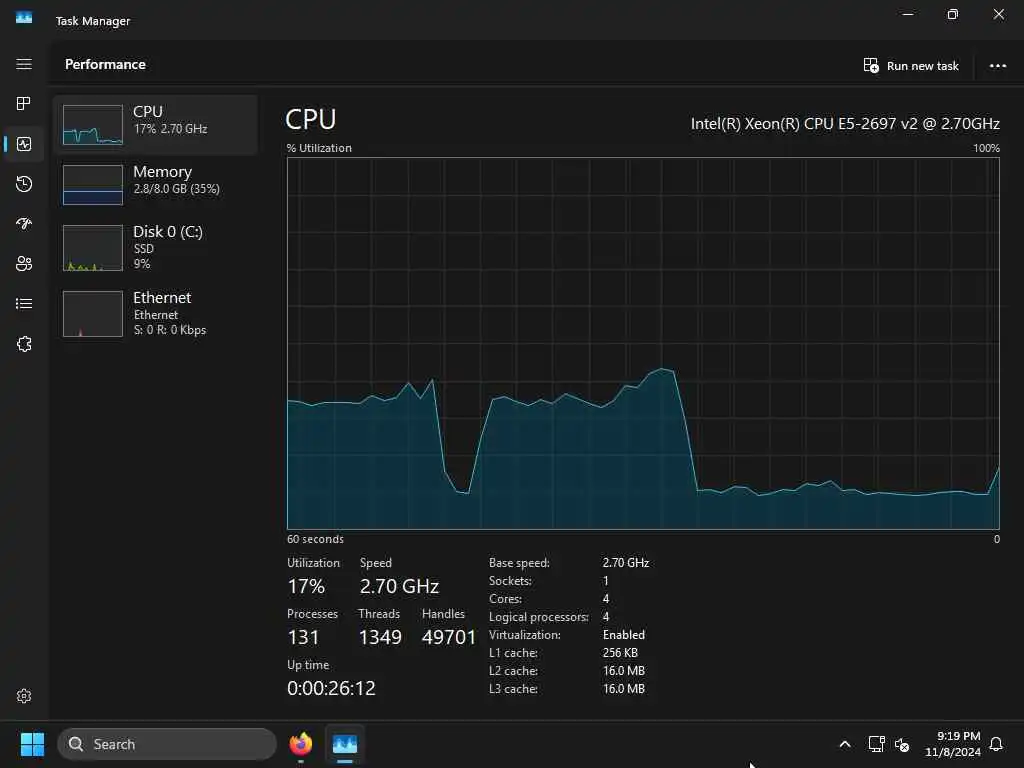The width and height of the screenshot is (1024, 768).
Task: Open the clock and date flyout
Action: pyautogui.click(x=952, y=744)
